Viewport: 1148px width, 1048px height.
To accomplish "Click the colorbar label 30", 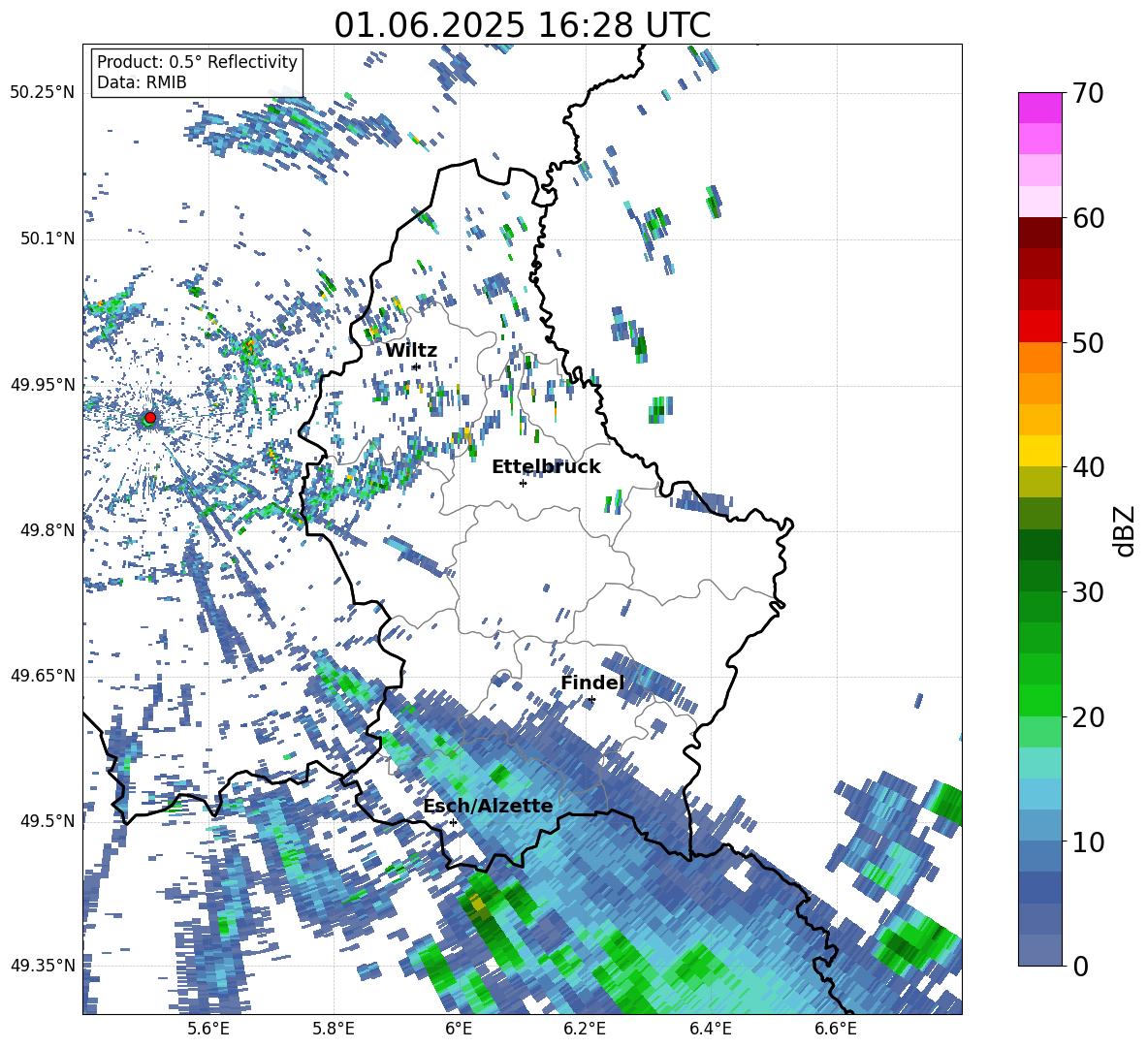I will [1088, 592].
